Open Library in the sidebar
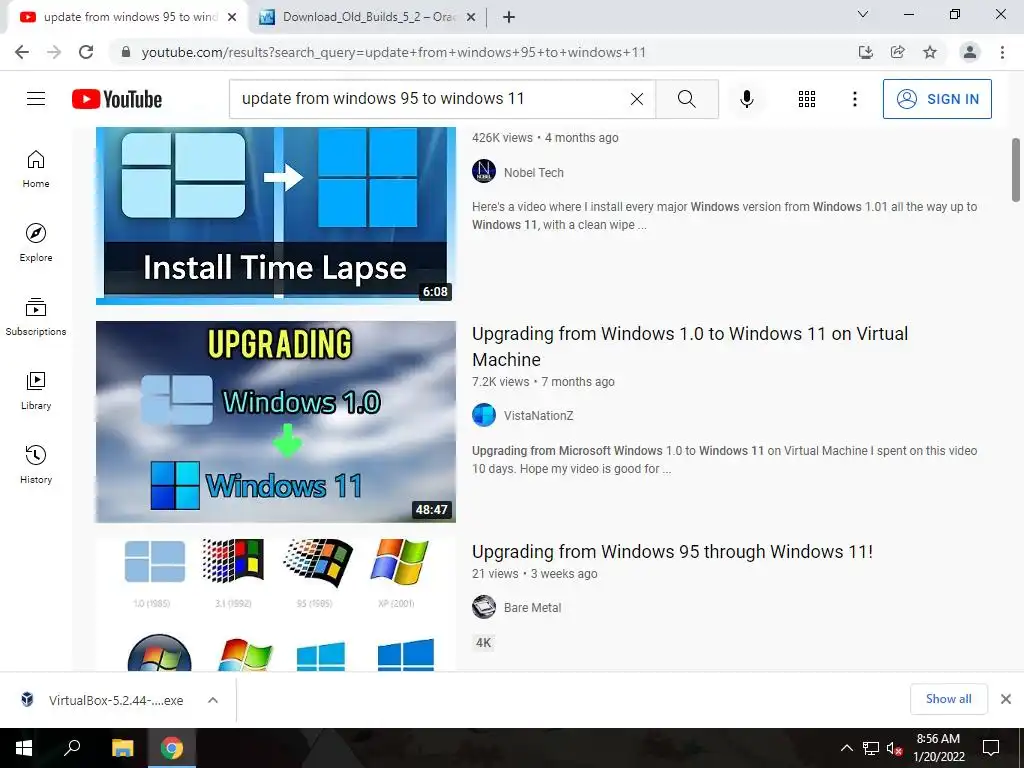Screen dimensions: 1024x768 [x=36, y=391]
